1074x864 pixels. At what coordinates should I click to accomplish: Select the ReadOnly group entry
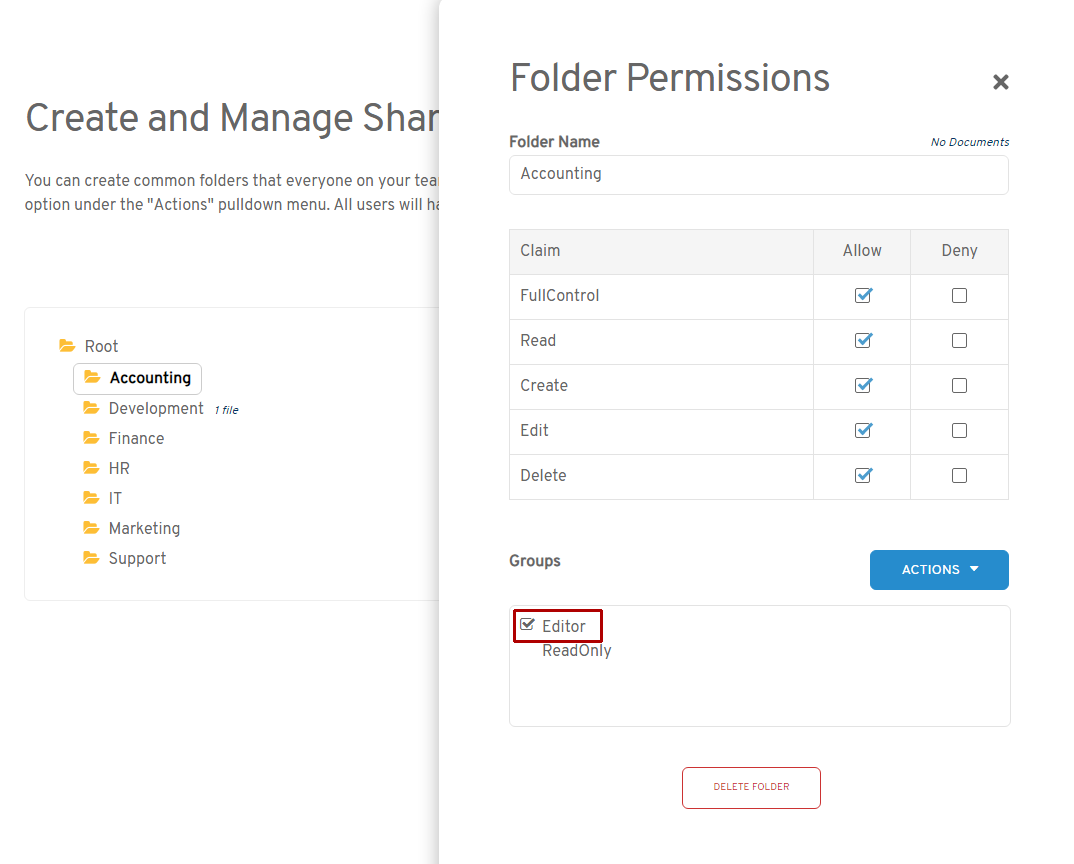[x=576, y=651]
